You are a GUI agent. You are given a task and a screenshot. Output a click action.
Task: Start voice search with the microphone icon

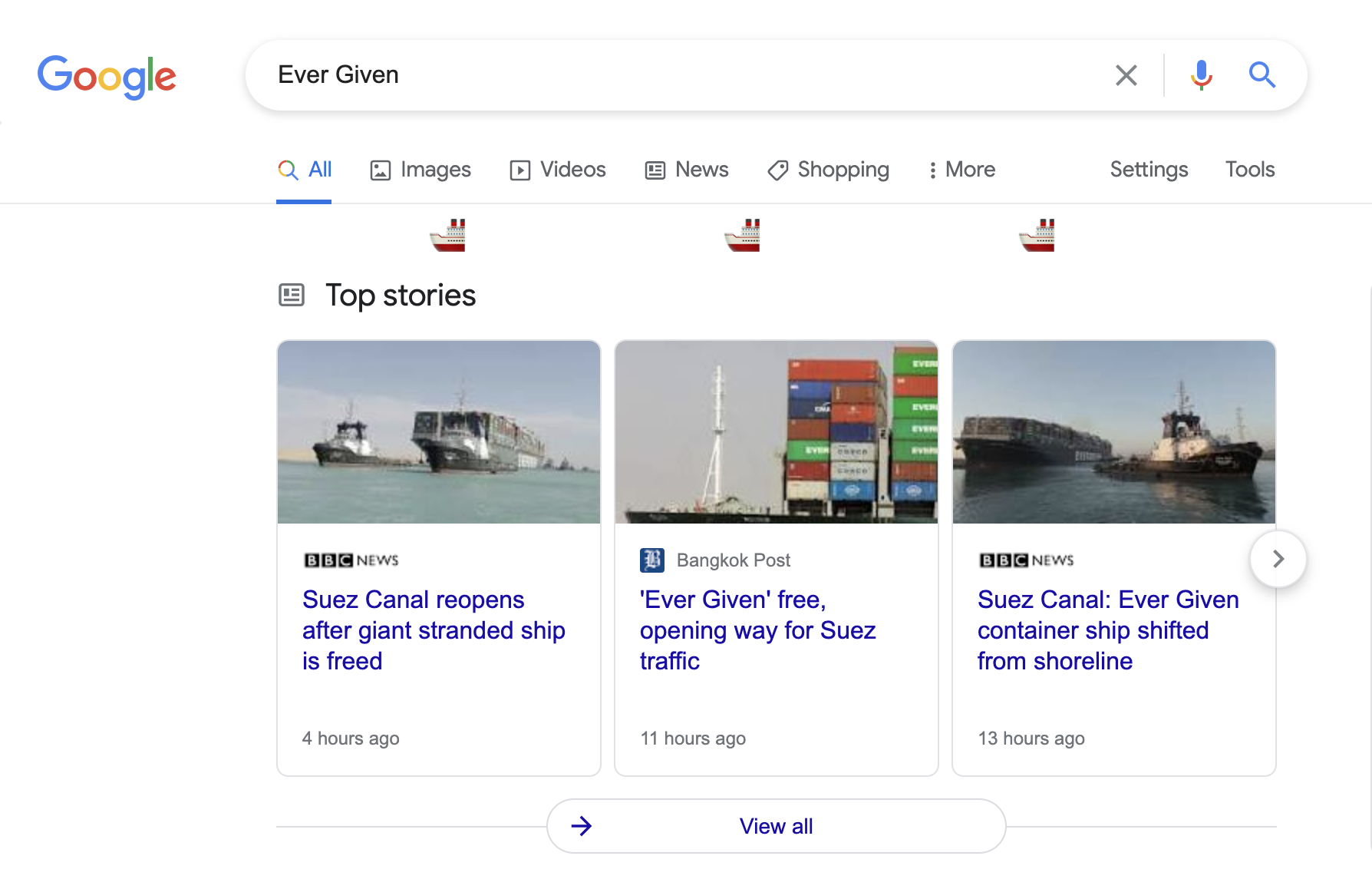pos(1201,75)
